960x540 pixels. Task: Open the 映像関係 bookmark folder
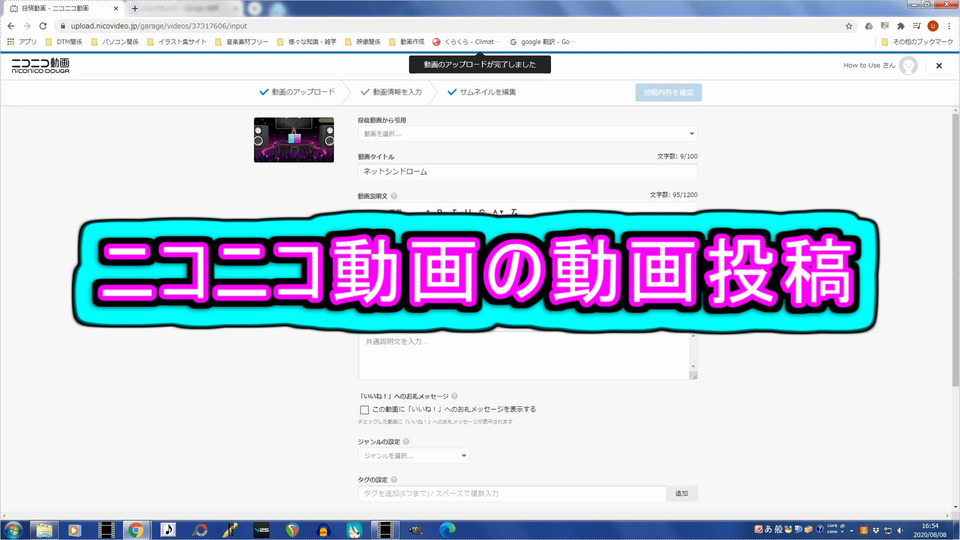(x=362, y=42)
